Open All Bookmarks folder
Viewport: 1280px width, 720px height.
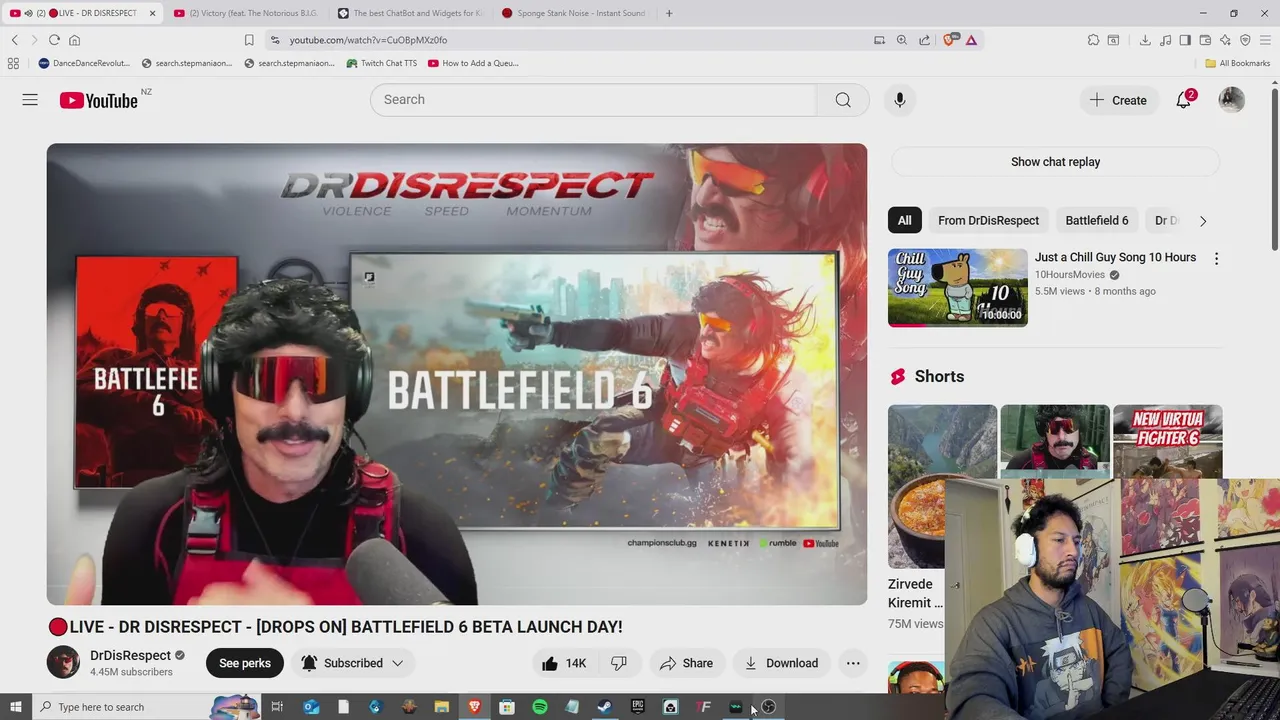tap(1237, 63)
